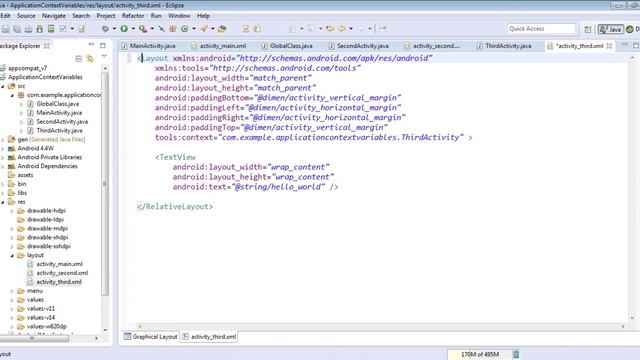Click the heap status 170M of 495M
Image resolution: width=640 pixels, height=360 pixels.
480,354
